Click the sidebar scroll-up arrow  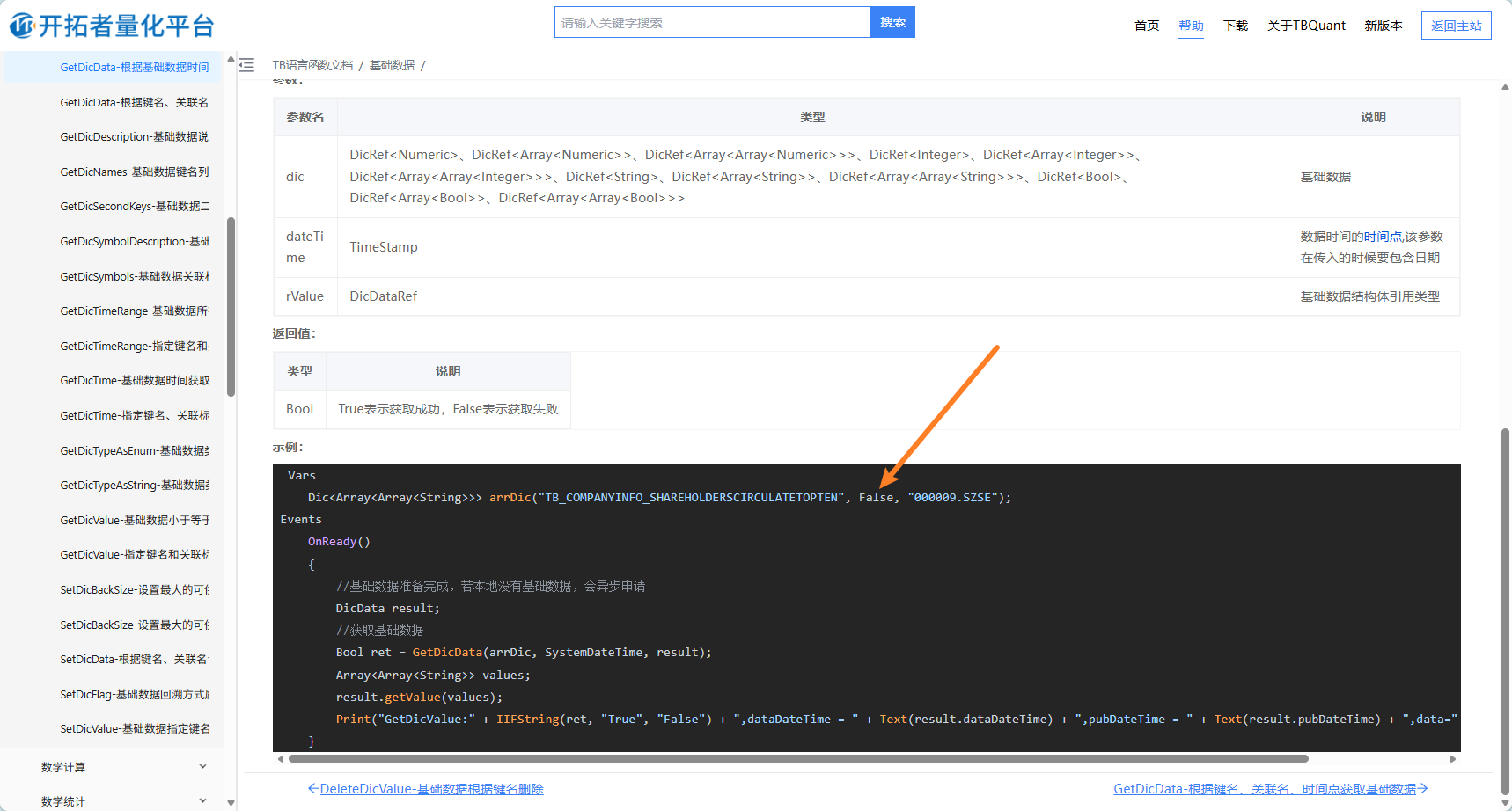pyautogui.click(x=231, y=60)
